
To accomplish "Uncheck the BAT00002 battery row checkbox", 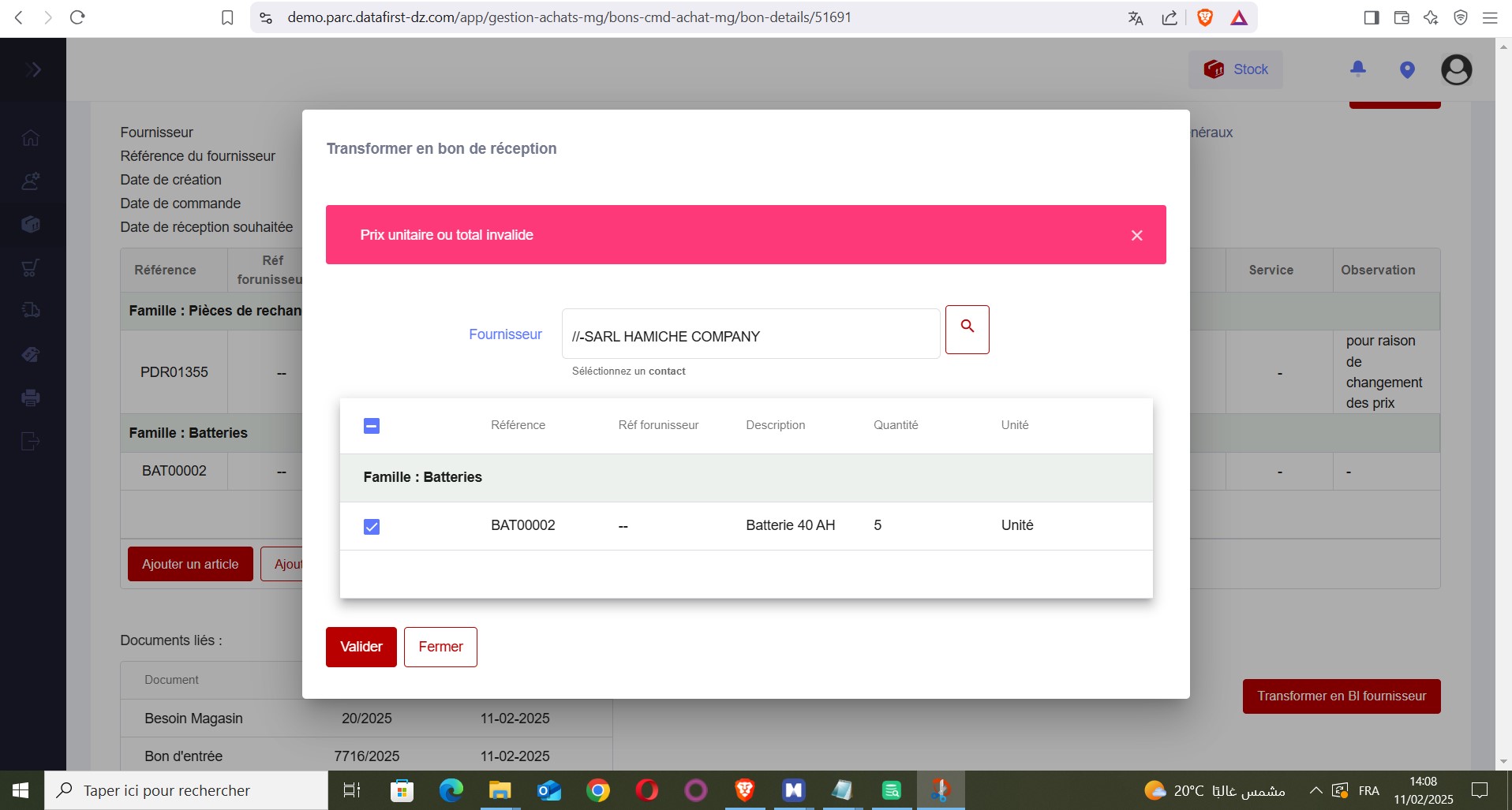I will (372, 527).
